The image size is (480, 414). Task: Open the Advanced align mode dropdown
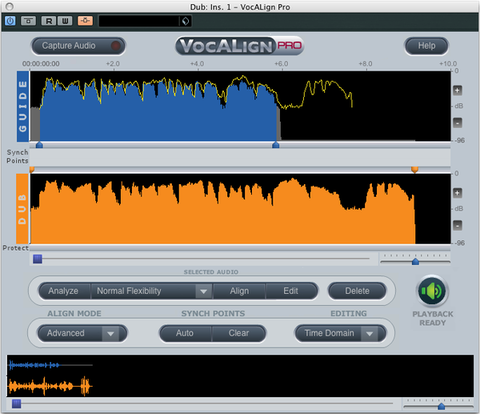[x=82, y=333]
